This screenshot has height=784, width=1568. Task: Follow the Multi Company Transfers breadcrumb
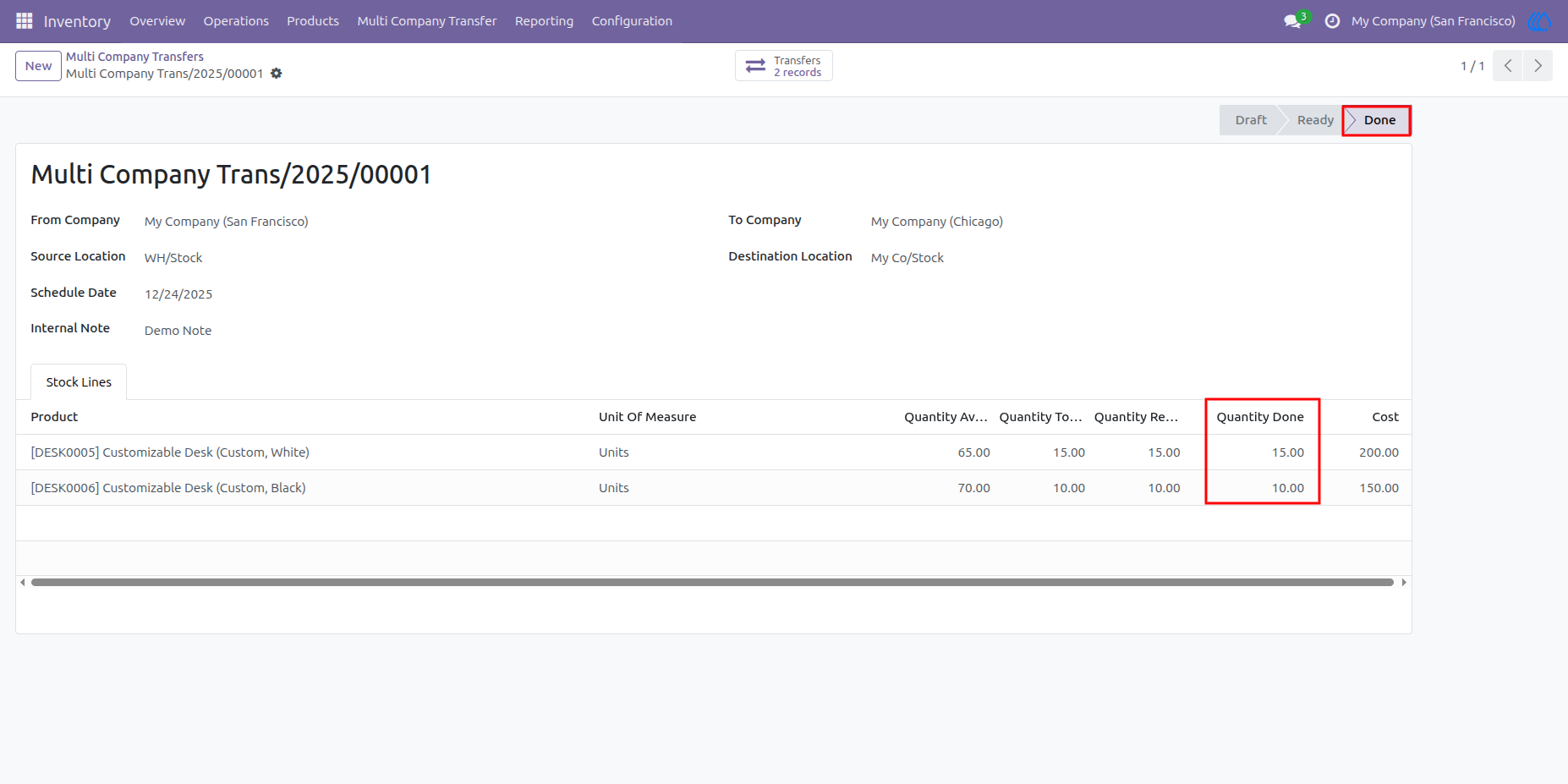tap(134, 57)
